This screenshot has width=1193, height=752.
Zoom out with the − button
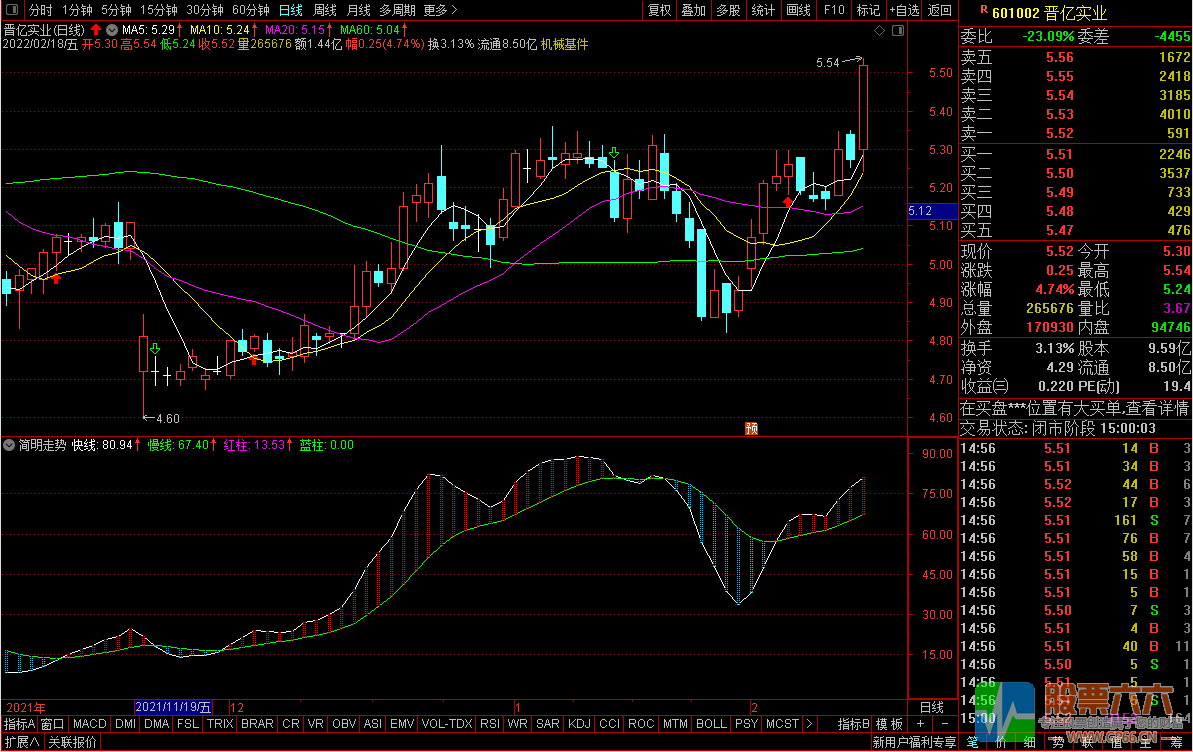tap(944, 724)
